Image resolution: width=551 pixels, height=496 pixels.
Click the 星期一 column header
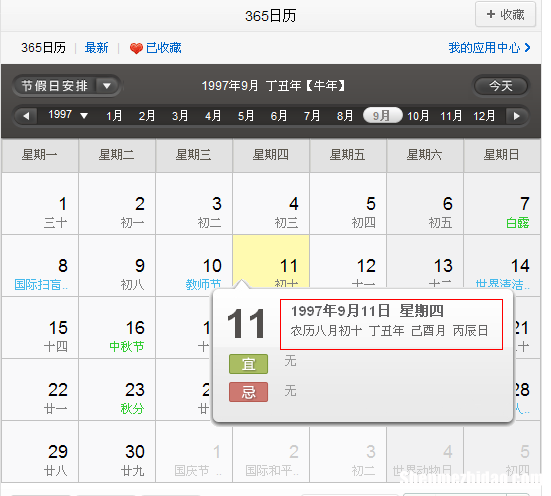pos(40,155)
